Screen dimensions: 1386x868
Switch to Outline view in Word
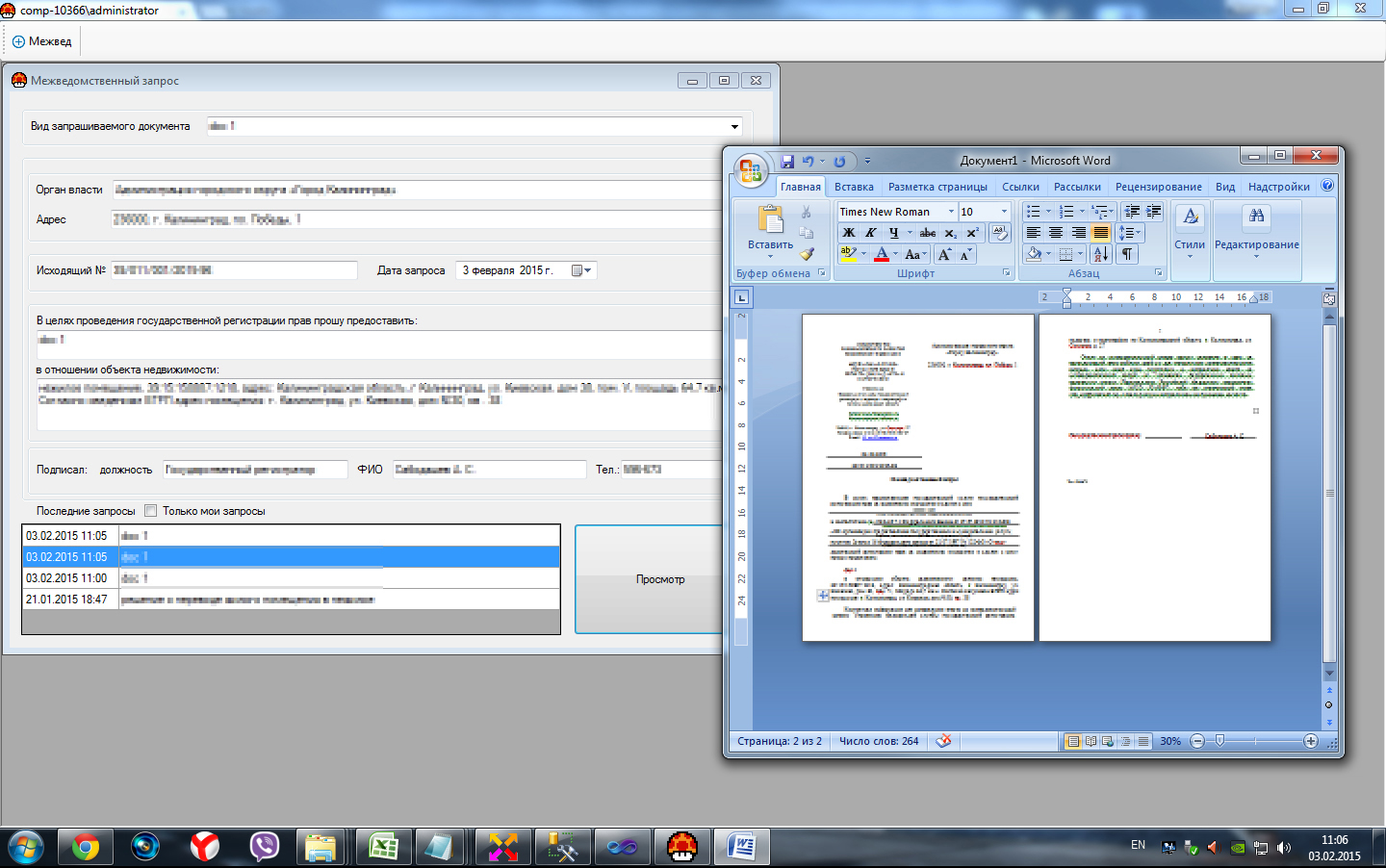1125,741
